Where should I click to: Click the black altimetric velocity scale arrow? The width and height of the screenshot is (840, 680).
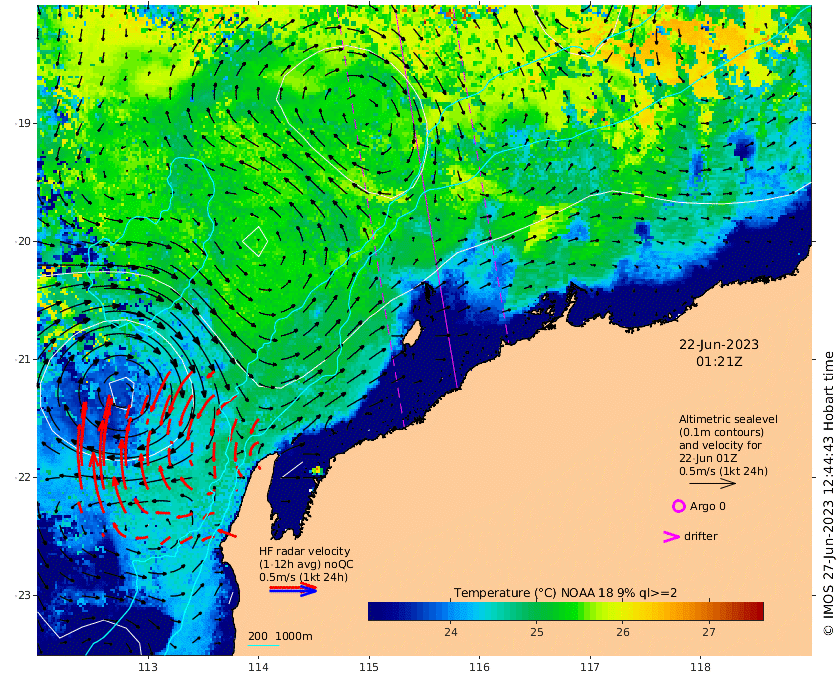coord(712,483)
